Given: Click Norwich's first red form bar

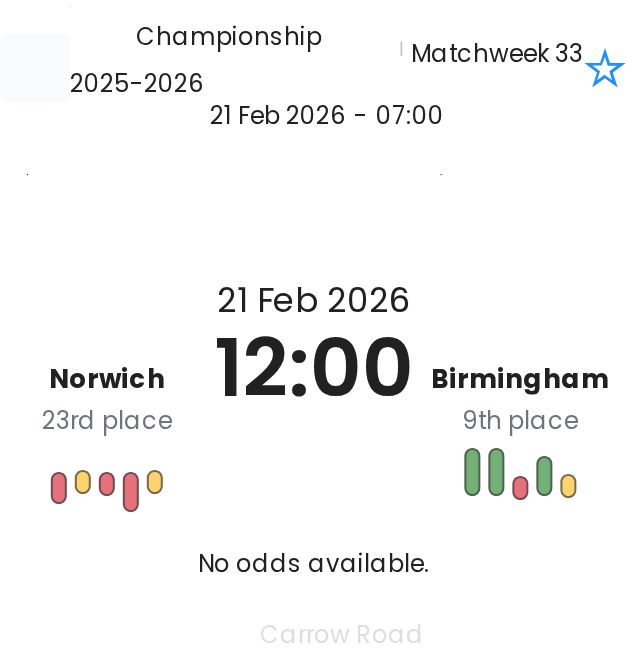Looking at the screenshot, I should pyautogui.click(x=59, y=488).
